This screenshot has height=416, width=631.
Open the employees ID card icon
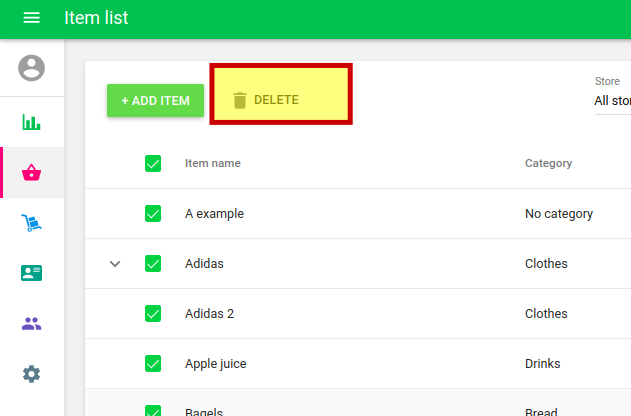32,273
